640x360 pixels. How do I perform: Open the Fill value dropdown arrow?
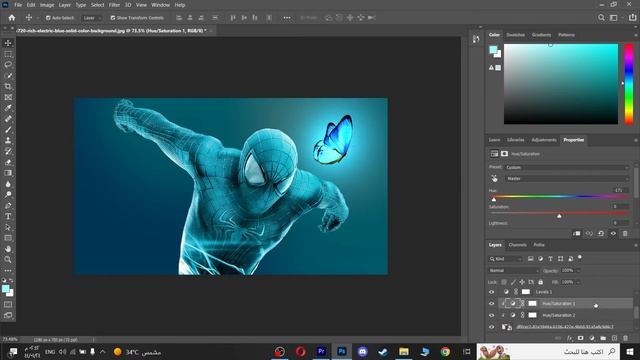tap(578, 282)
